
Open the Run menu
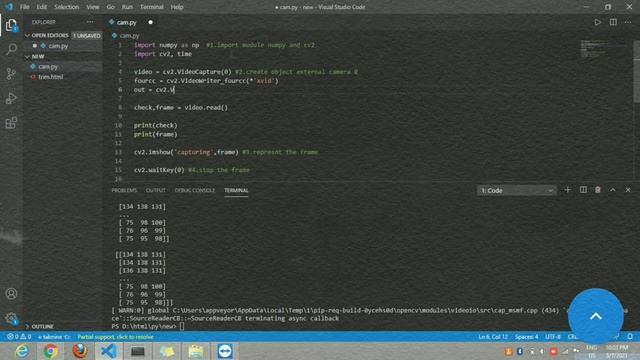[x=127, y=7]
